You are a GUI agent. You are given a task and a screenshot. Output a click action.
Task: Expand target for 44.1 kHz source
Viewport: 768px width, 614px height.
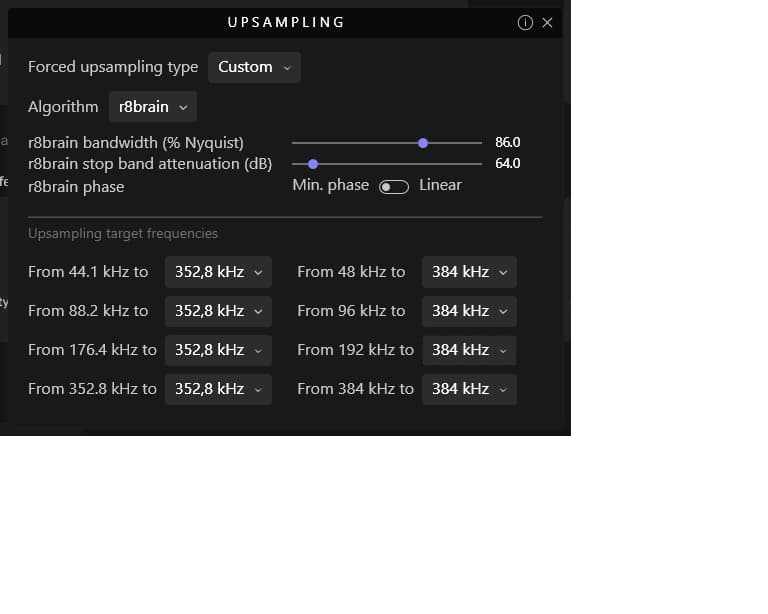[218, 272]
